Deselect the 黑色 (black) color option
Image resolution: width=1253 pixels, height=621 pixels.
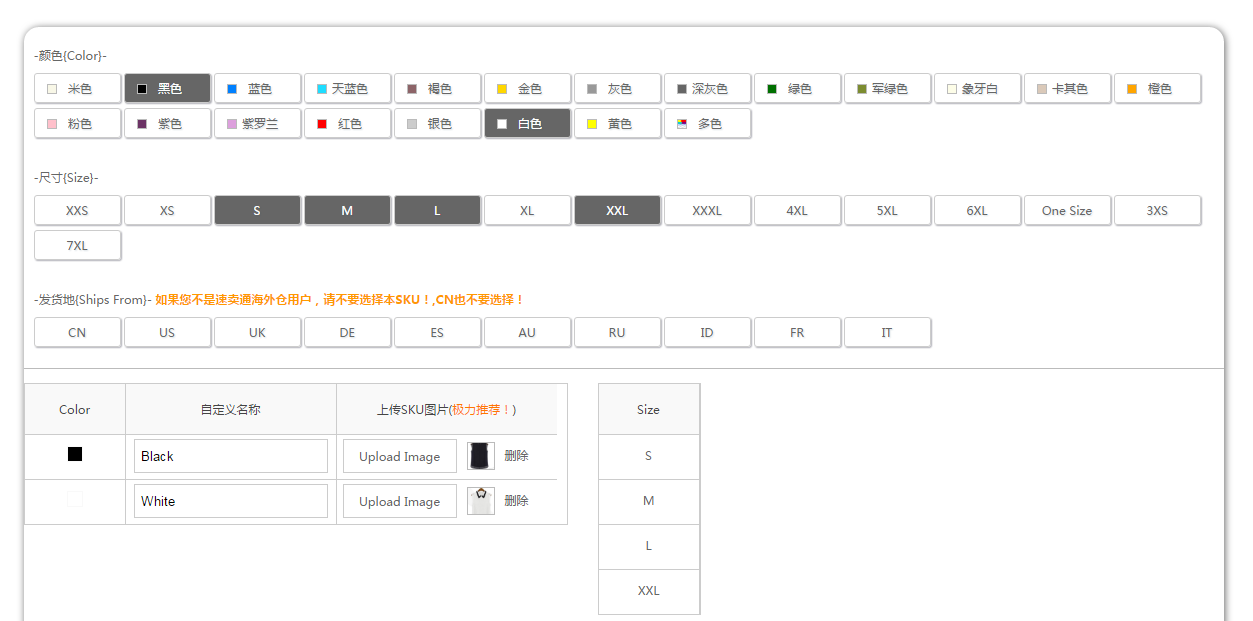(167, 89)
